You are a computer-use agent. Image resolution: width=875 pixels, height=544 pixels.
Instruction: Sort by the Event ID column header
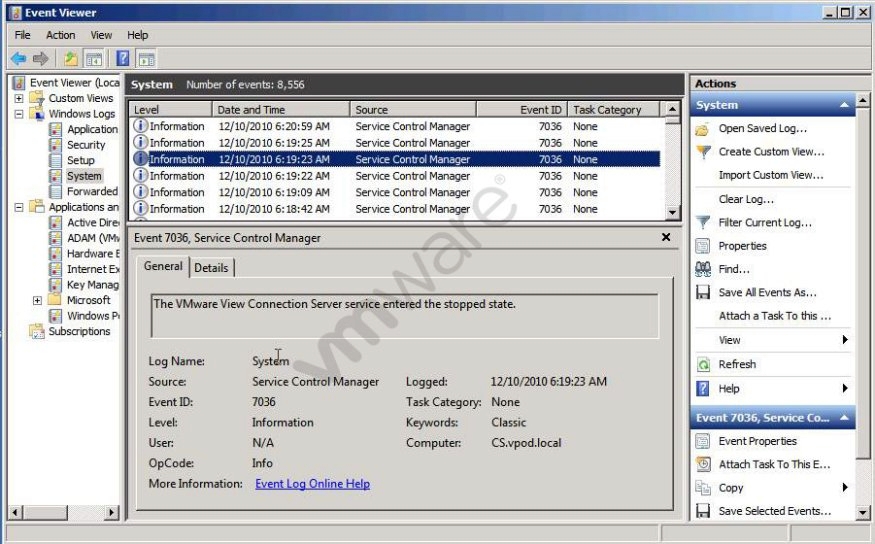[522, 110]
